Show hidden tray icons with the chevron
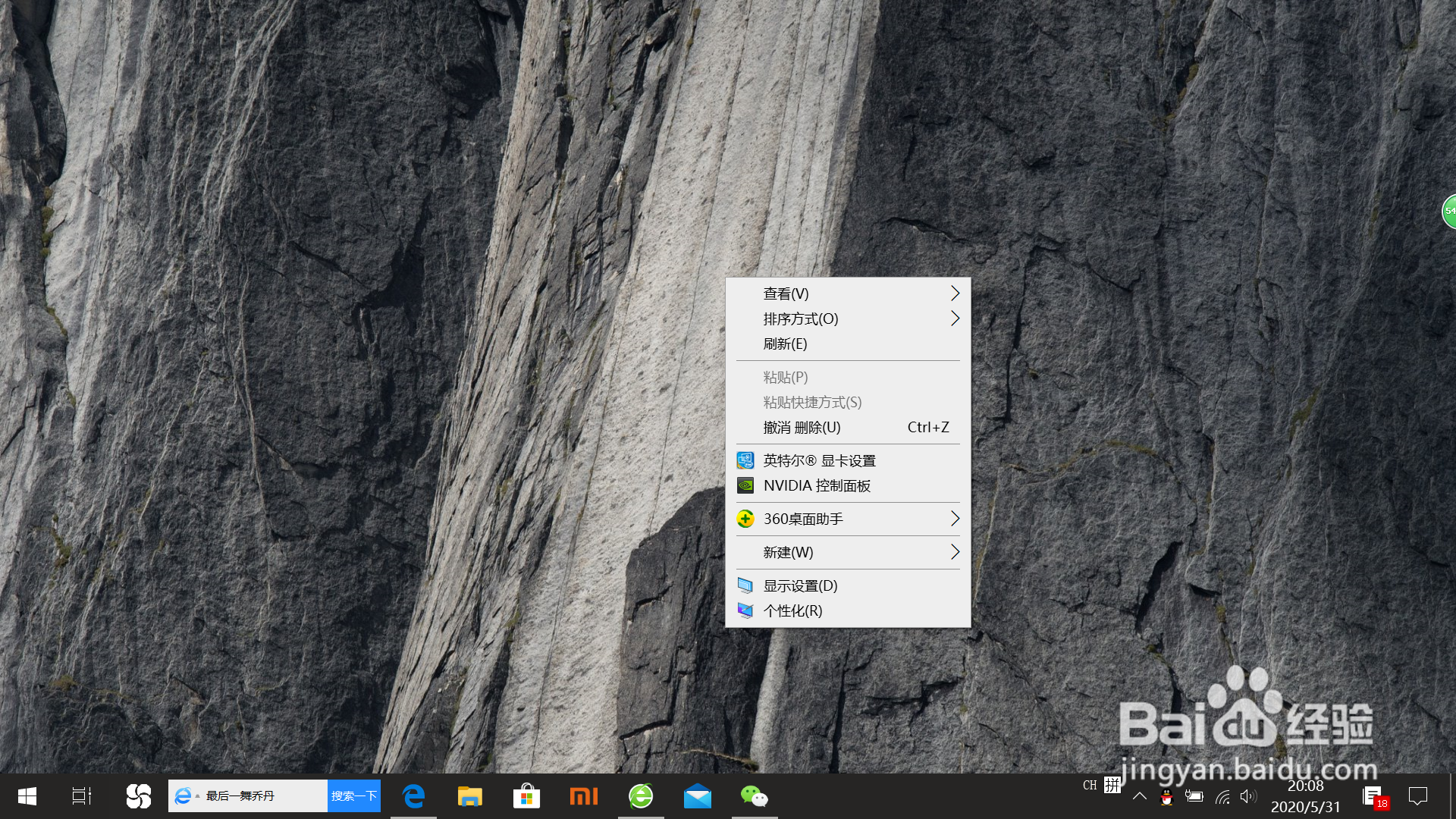This screenshot has width=1456, height=819. tap(1140, 797)
